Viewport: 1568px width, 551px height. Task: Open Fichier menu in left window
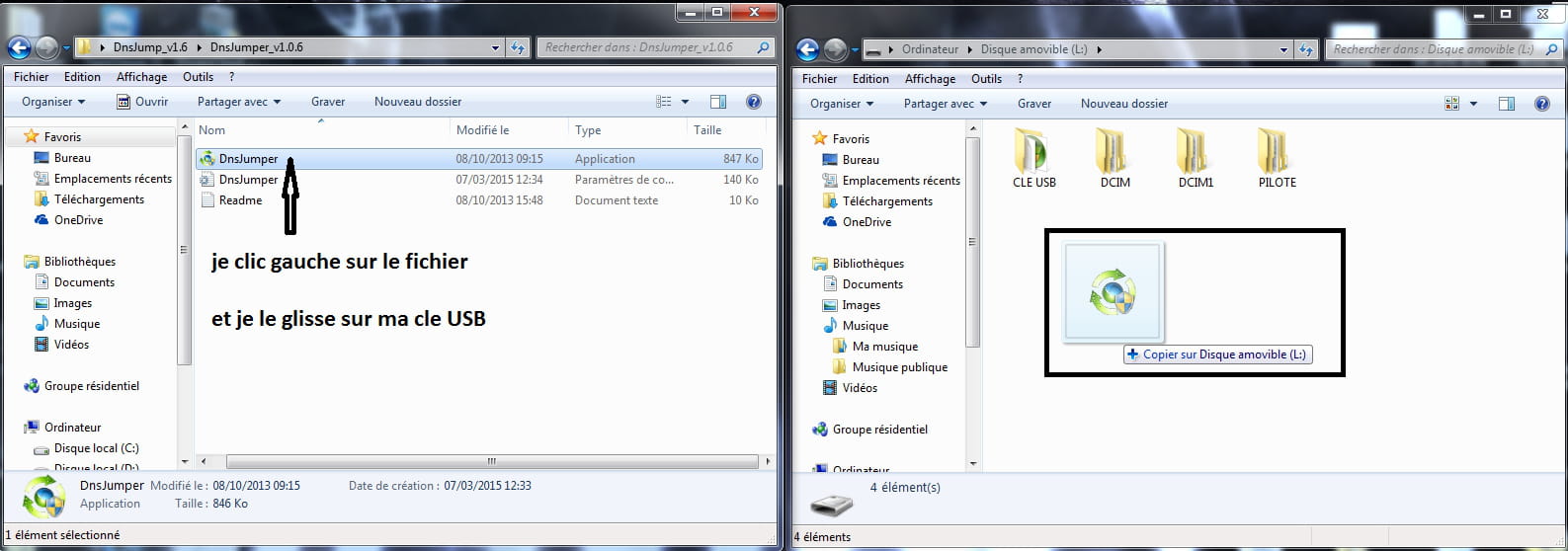tap(31, 77)
